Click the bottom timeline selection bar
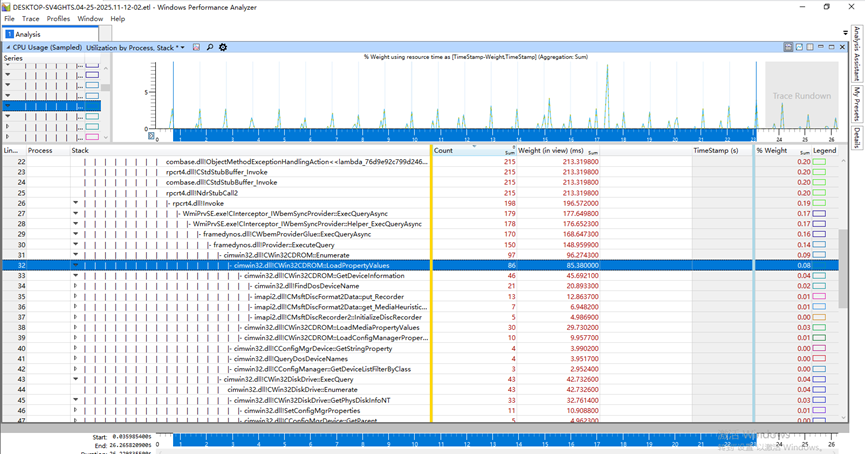The width and height of the screenshot is (865, 454). point(464,440)
